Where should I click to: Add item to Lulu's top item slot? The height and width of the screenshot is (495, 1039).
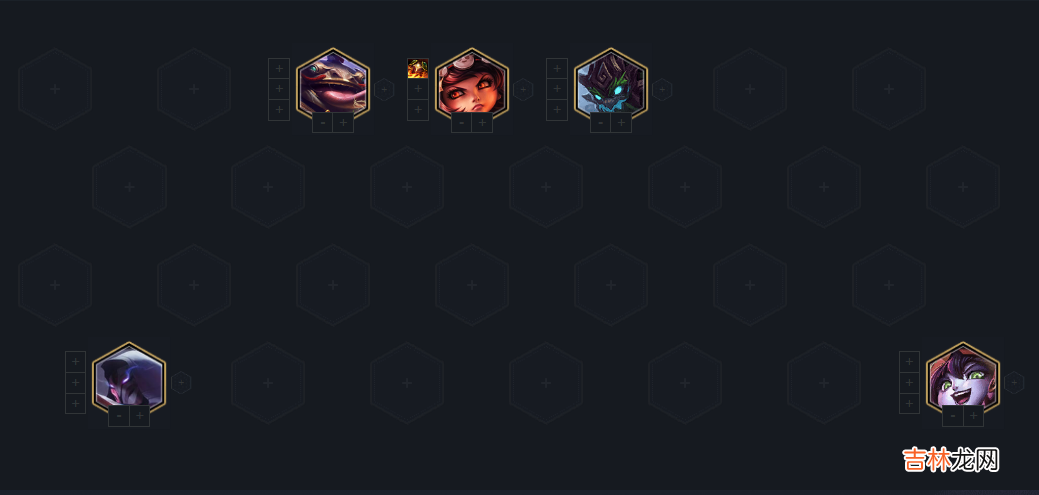[x=910, y=361]
